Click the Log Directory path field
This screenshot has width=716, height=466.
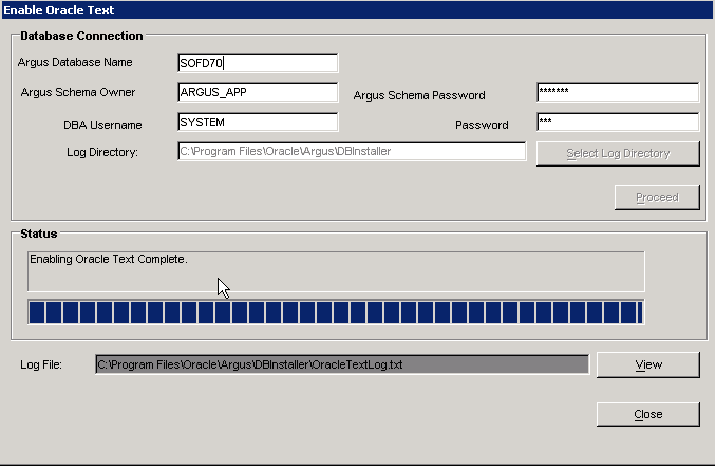(352, 151)
